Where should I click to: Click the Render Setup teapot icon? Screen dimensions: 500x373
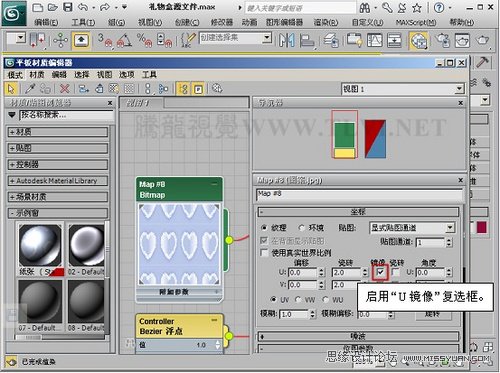(x=442, y=40)
